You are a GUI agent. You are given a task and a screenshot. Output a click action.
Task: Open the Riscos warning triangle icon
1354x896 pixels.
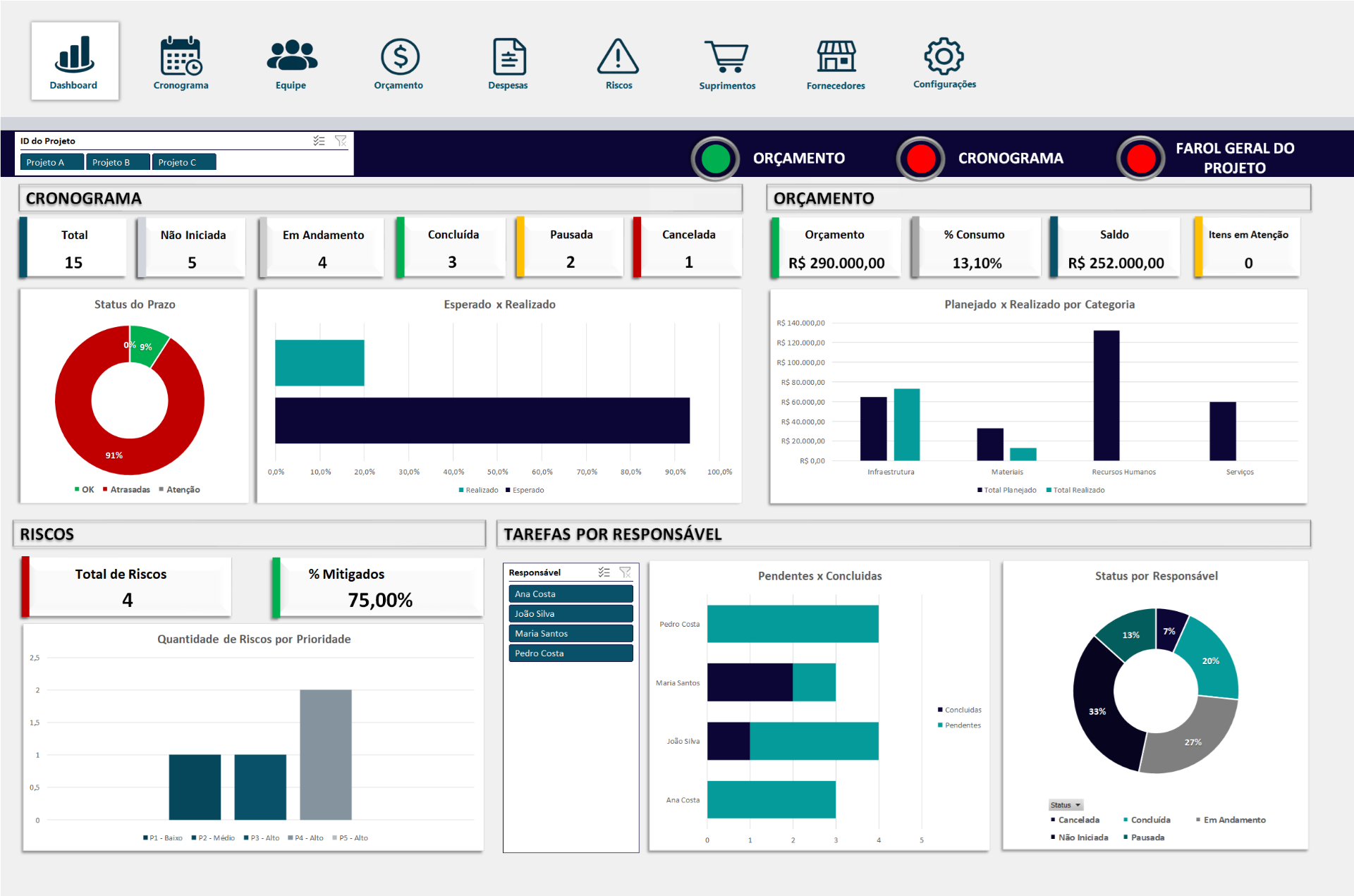click(x=618, y=56)
